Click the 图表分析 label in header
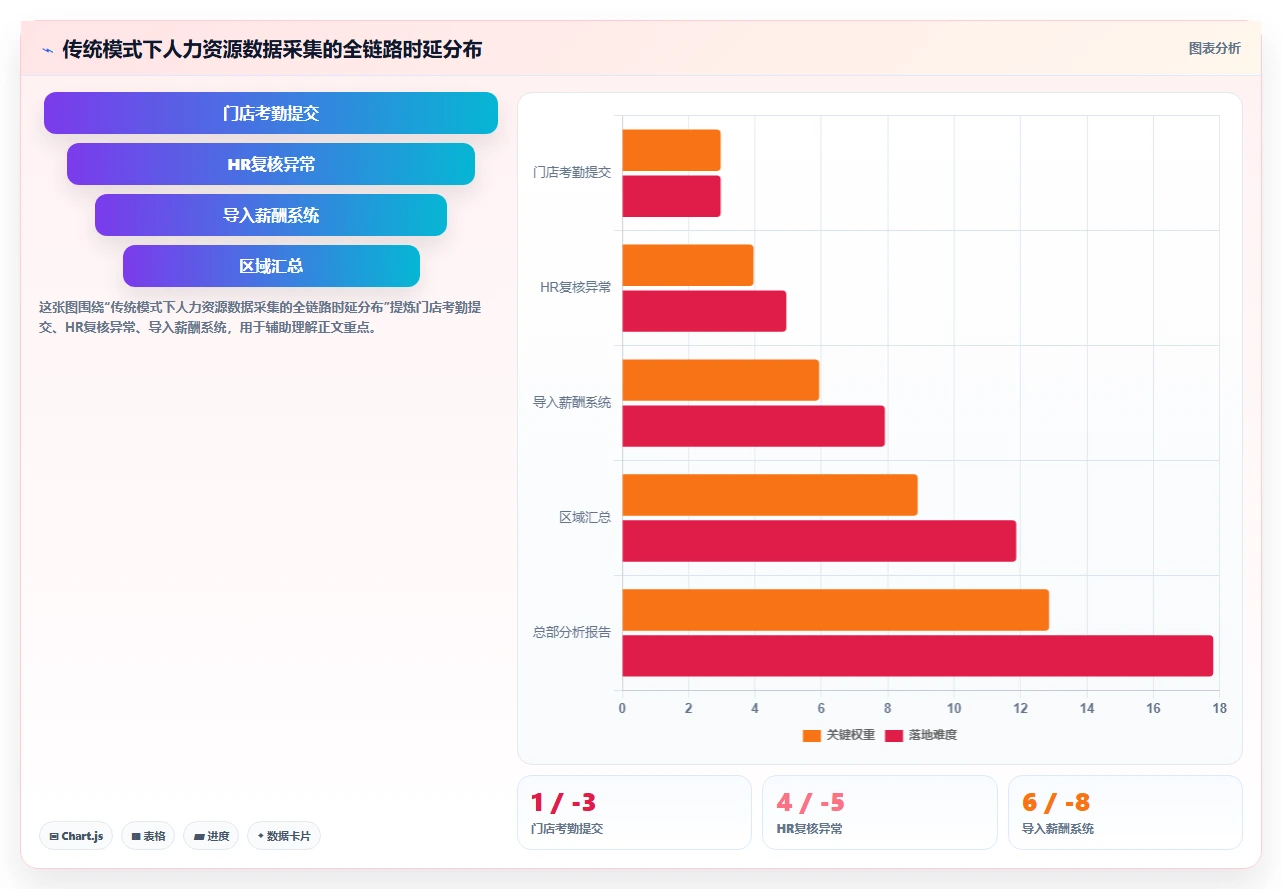Image resolution: width=1282 pixels, height=889 pixels. click(x=1214, y=48)
